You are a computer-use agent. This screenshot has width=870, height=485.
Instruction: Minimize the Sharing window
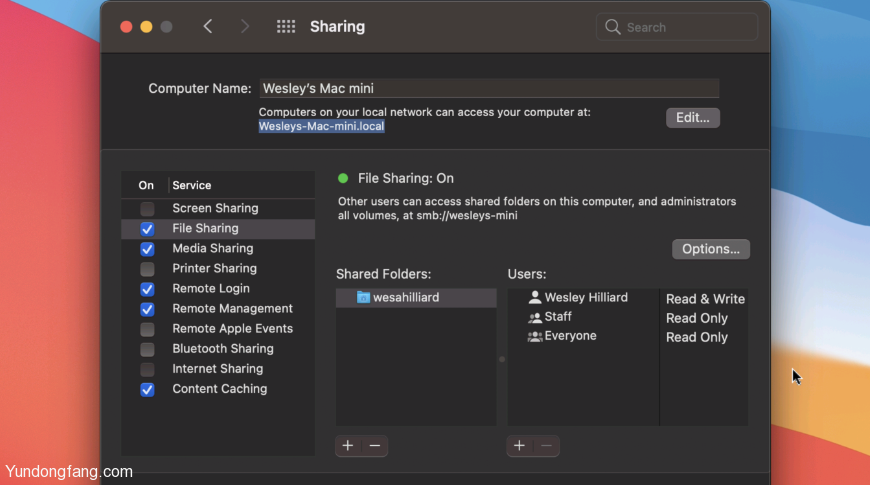pos(146,27)
